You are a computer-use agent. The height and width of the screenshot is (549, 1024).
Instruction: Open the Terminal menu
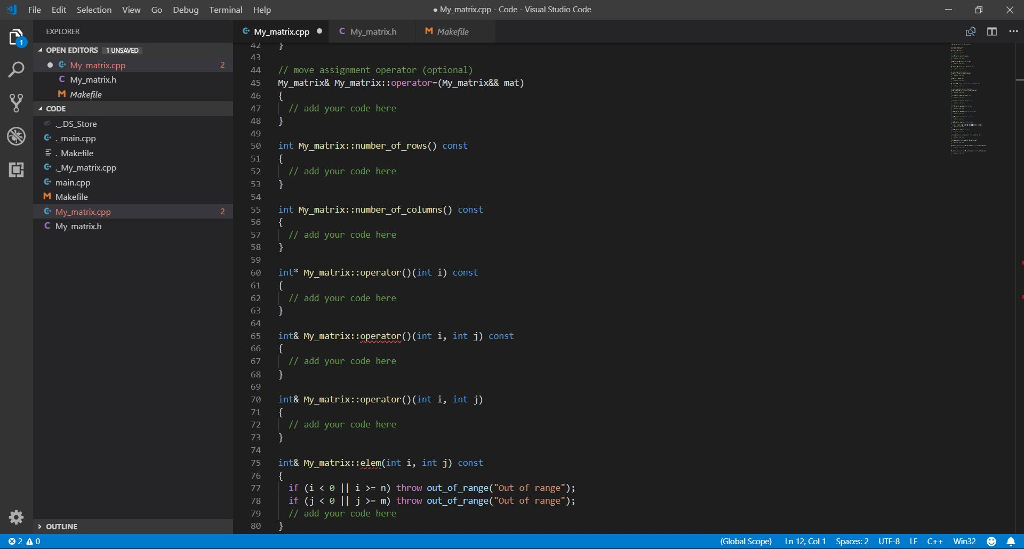point(226,10)
